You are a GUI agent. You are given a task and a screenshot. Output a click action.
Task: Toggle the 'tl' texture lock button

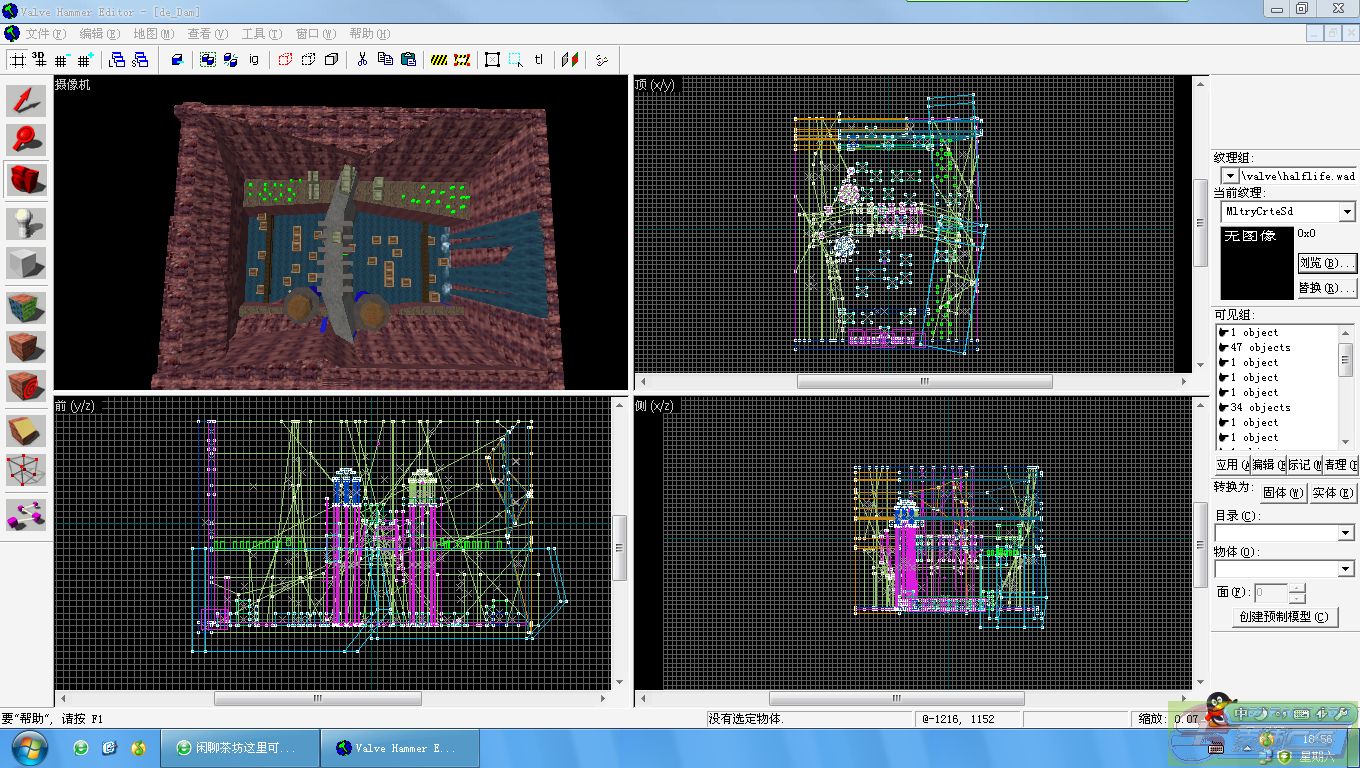pos(539,60)
